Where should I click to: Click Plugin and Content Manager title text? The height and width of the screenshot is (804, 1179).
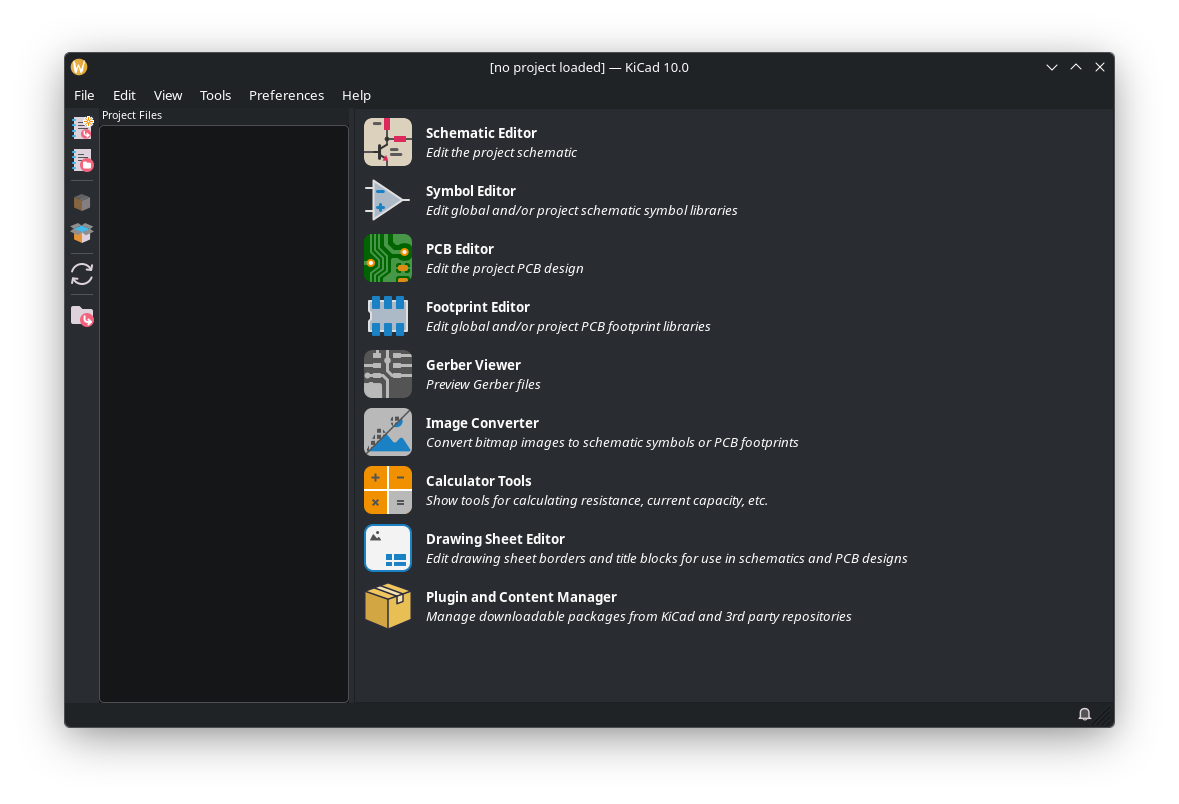[x=521, y=596]
